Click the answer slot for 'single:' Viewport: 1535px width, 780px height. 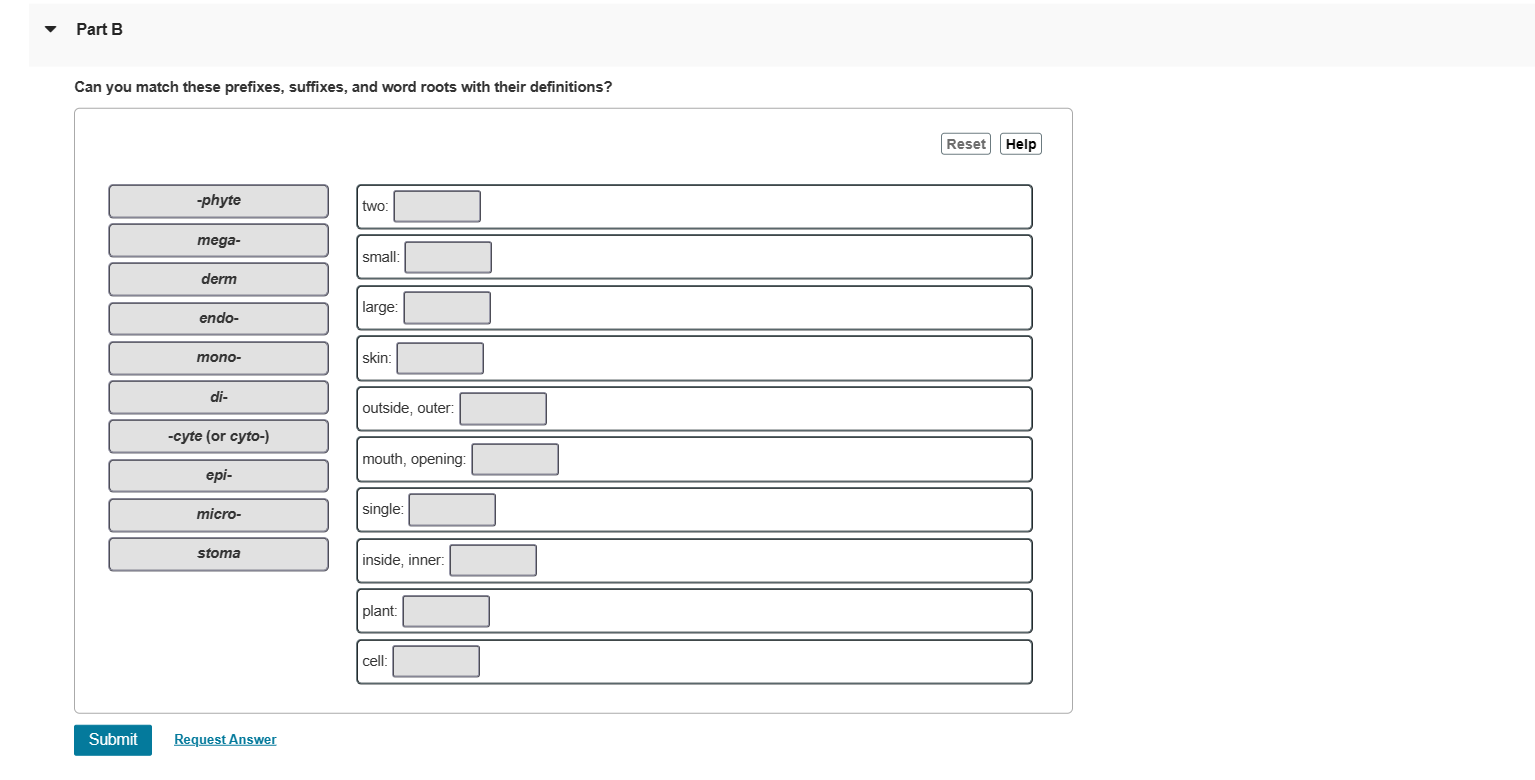click(452, 510)
